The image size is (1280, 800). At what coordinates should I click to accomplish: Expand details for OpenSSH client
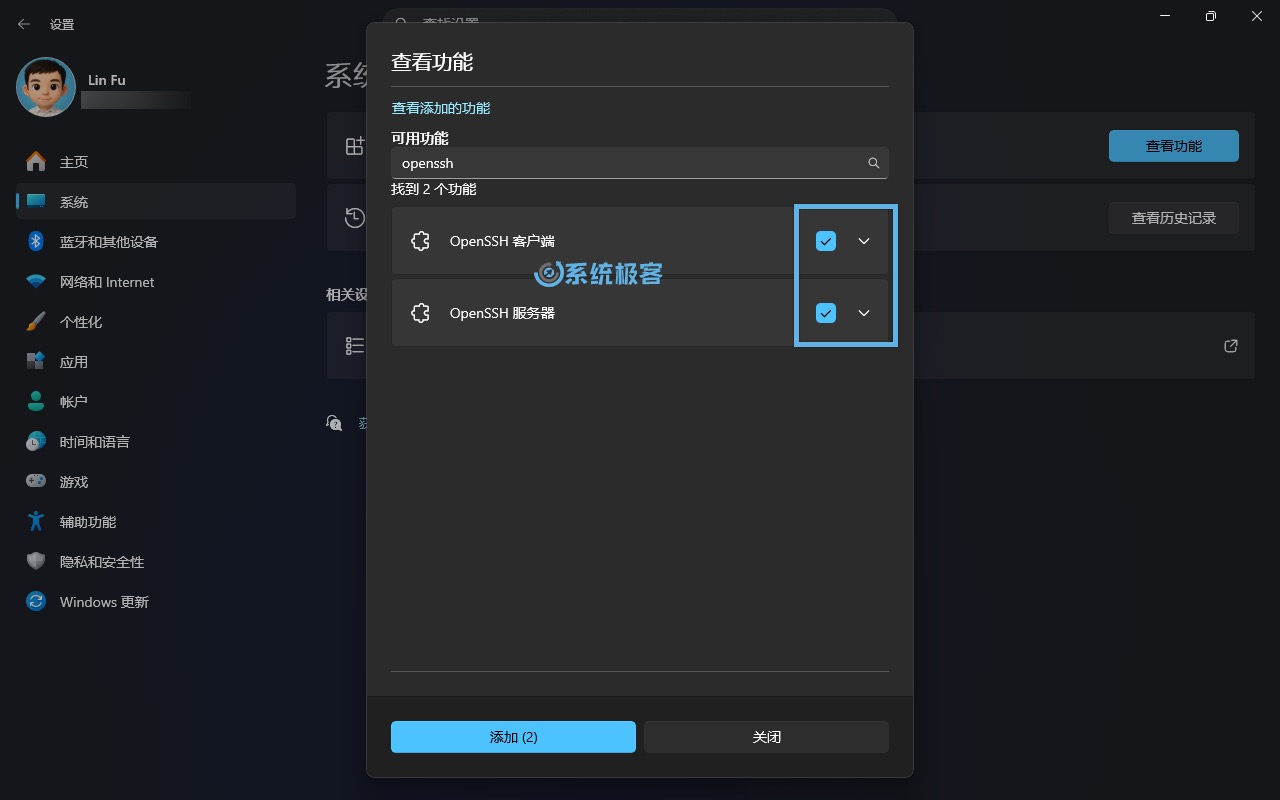pos(863,240)
